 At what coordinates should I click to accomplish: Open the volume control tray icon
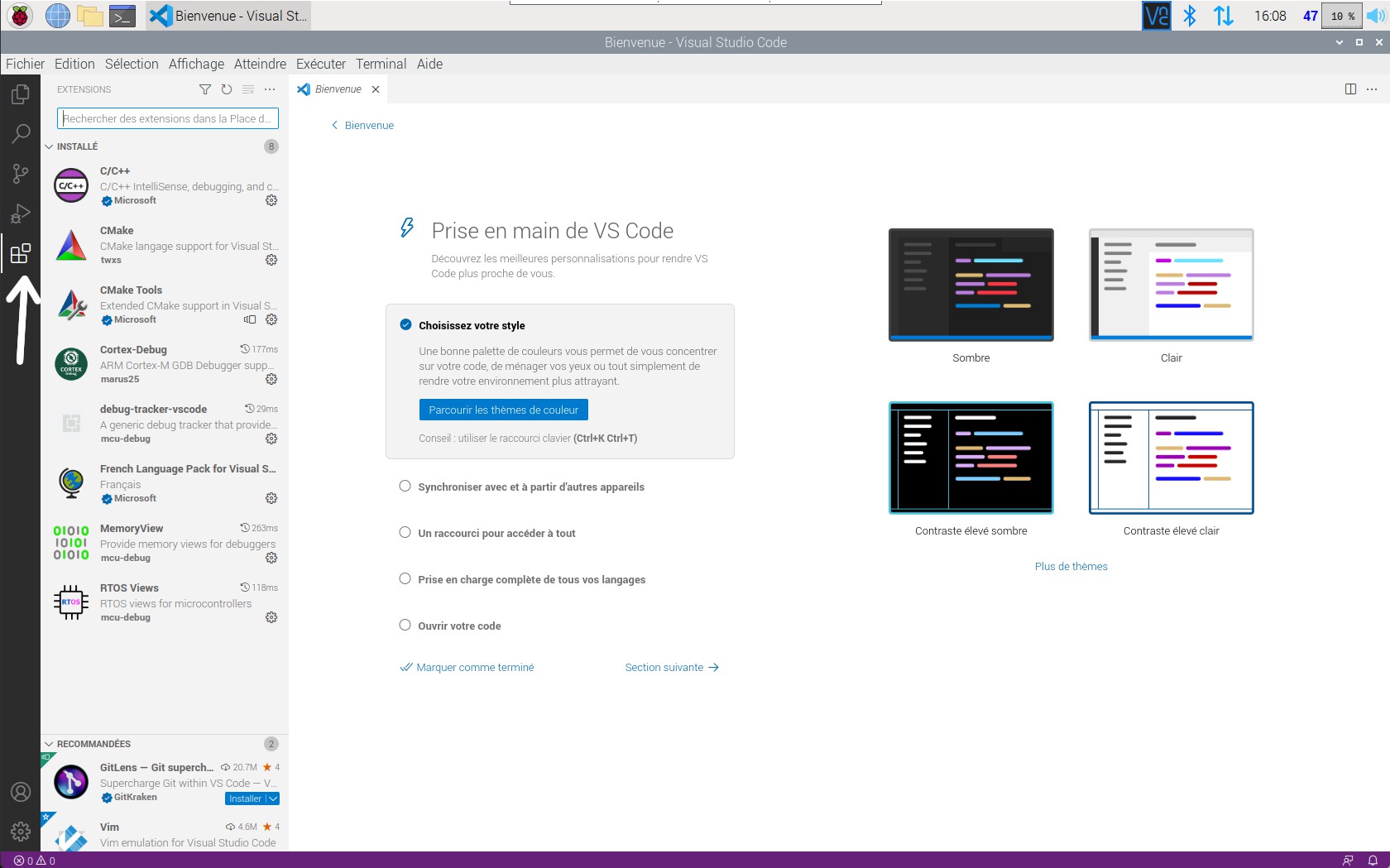[x=1376, y=16]
